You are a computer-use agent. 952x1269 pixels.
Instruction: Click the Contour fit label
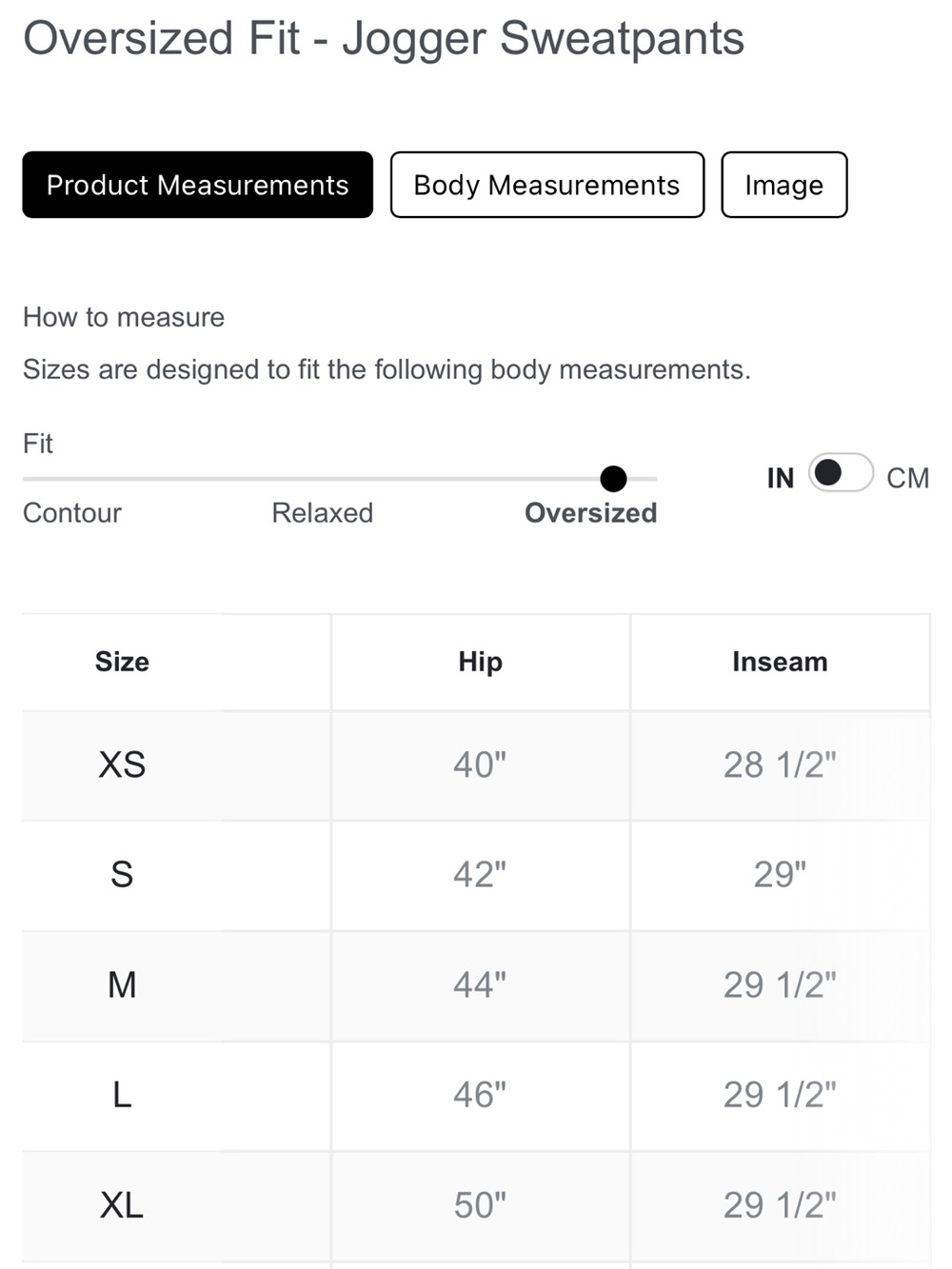(72, 513)
